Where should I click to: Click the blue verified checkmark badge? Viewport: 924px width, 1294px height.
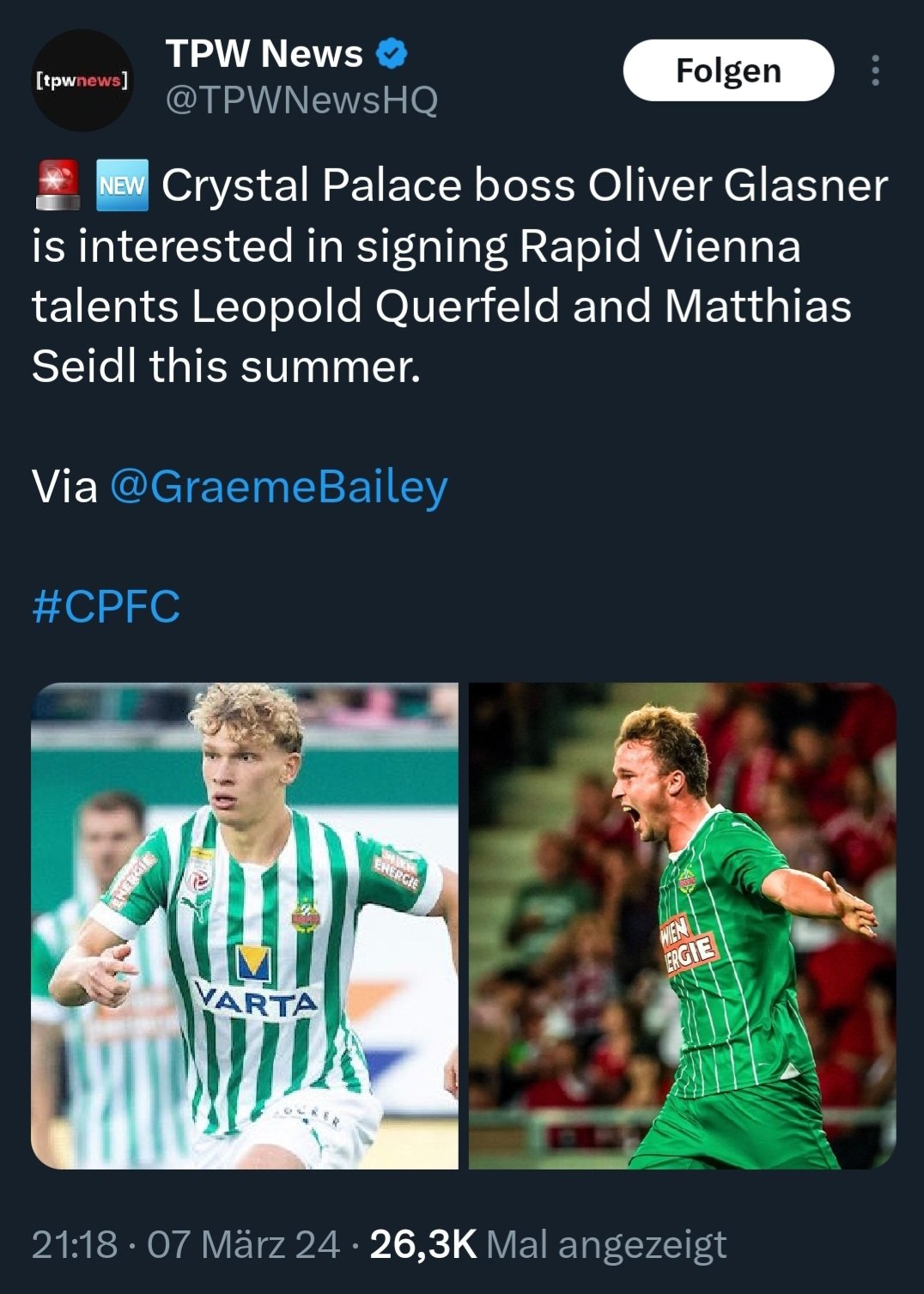pos(391,54)
